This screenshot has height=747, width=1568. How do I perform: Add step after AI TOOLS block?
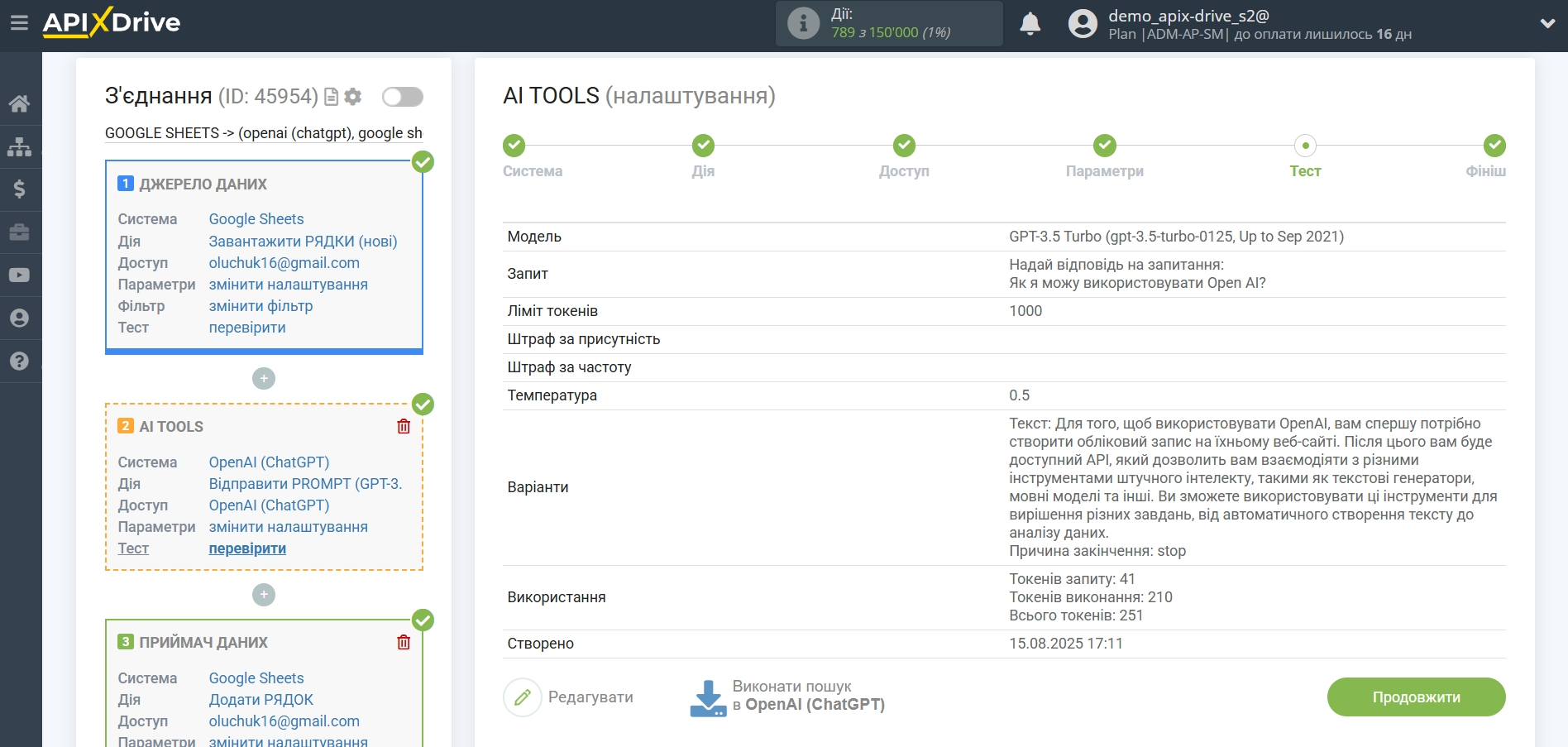[x=264, y=594]
